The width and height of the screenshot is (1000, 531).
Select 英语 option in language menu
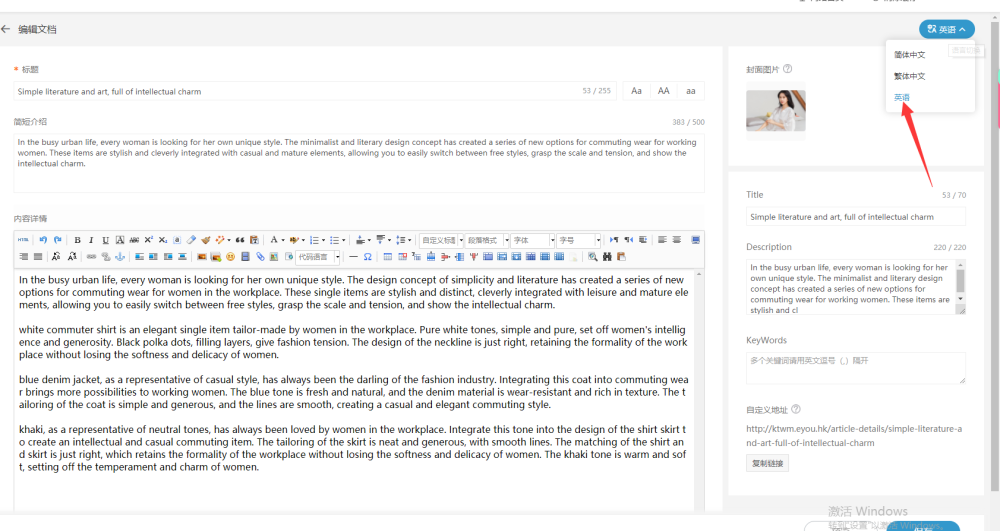(902, 98)
